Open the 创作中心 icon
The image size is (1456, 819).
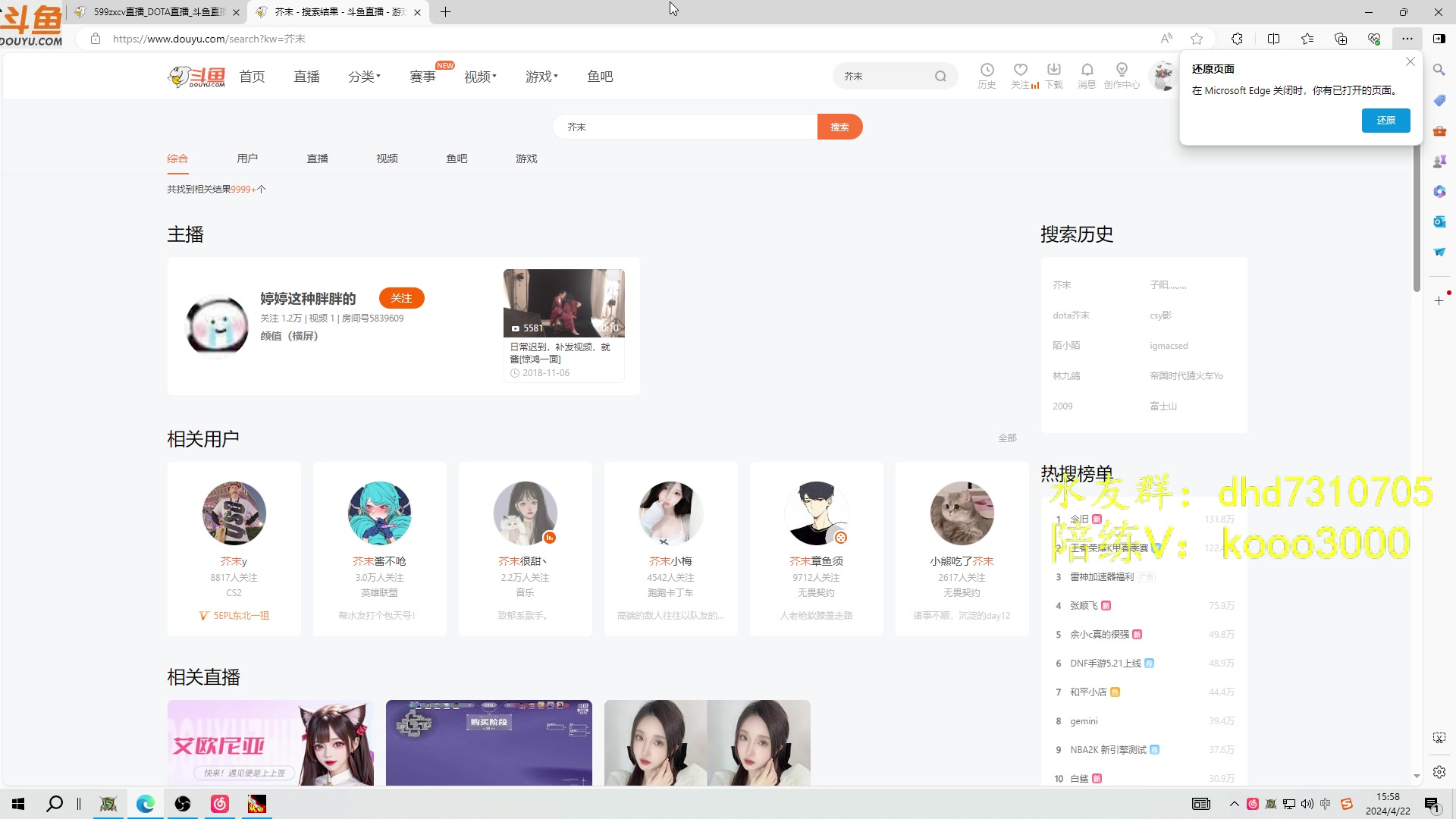click(x=1122, y=75)
